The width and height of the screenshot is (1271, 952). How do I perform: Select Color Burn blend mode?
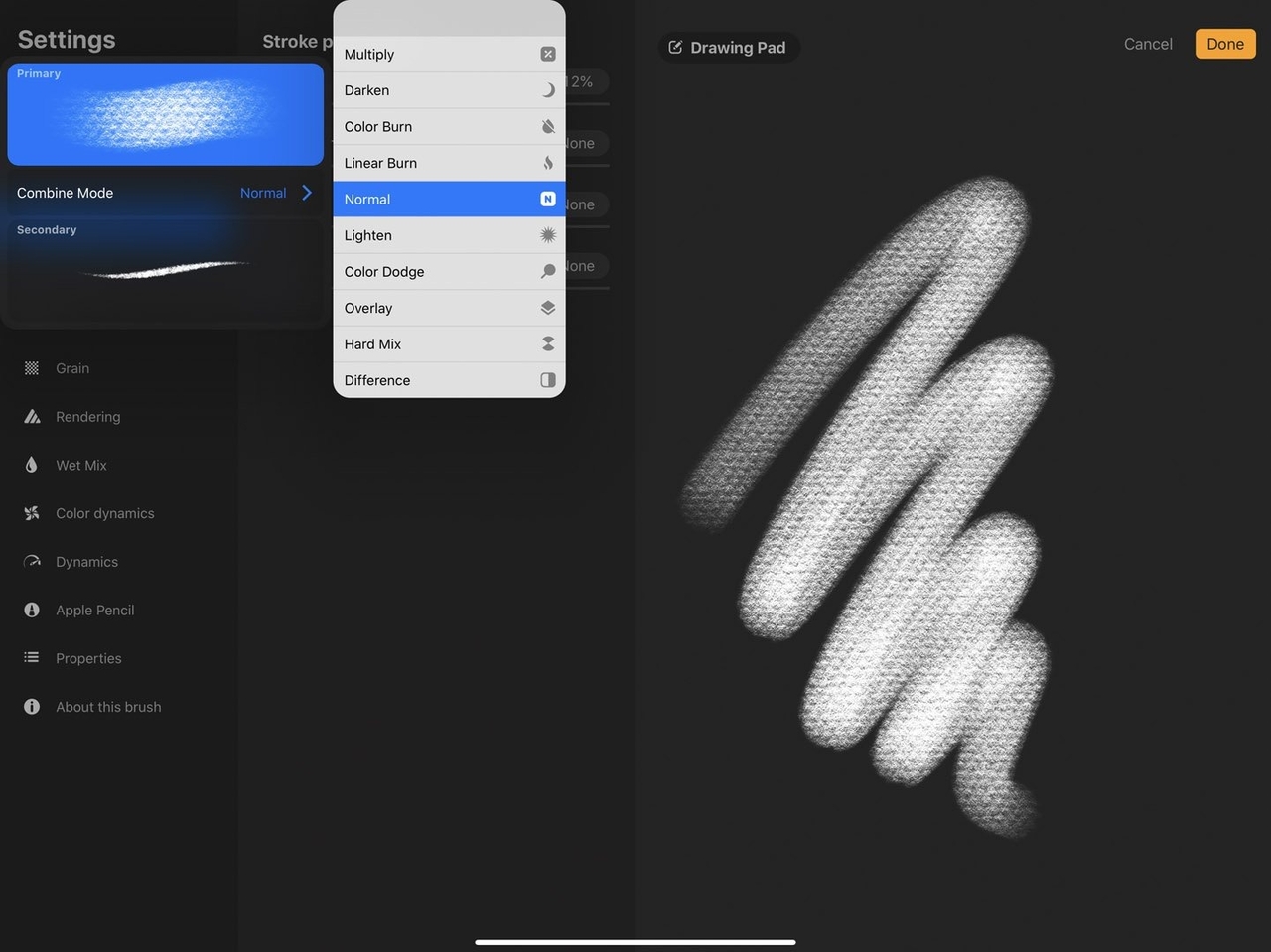pos(449,127)
